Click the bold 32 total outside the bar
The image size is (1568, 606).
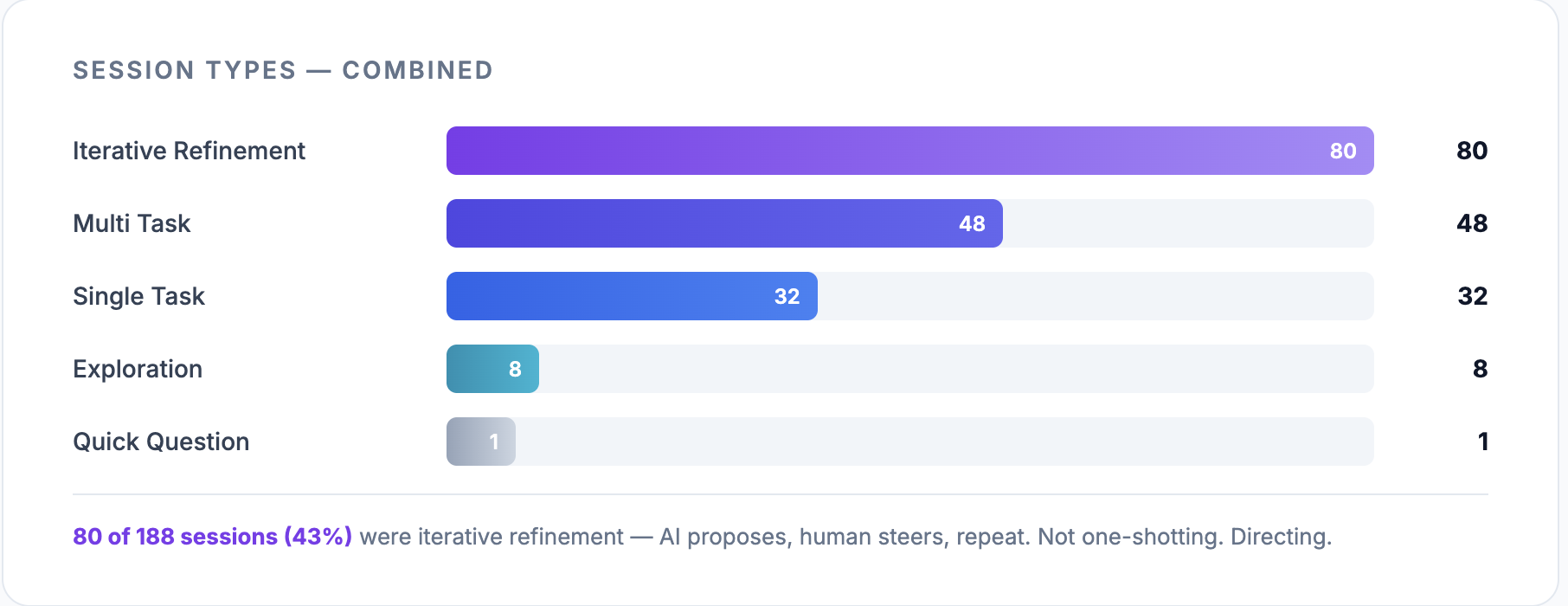pyautogui.click(x=1472, y=296)
